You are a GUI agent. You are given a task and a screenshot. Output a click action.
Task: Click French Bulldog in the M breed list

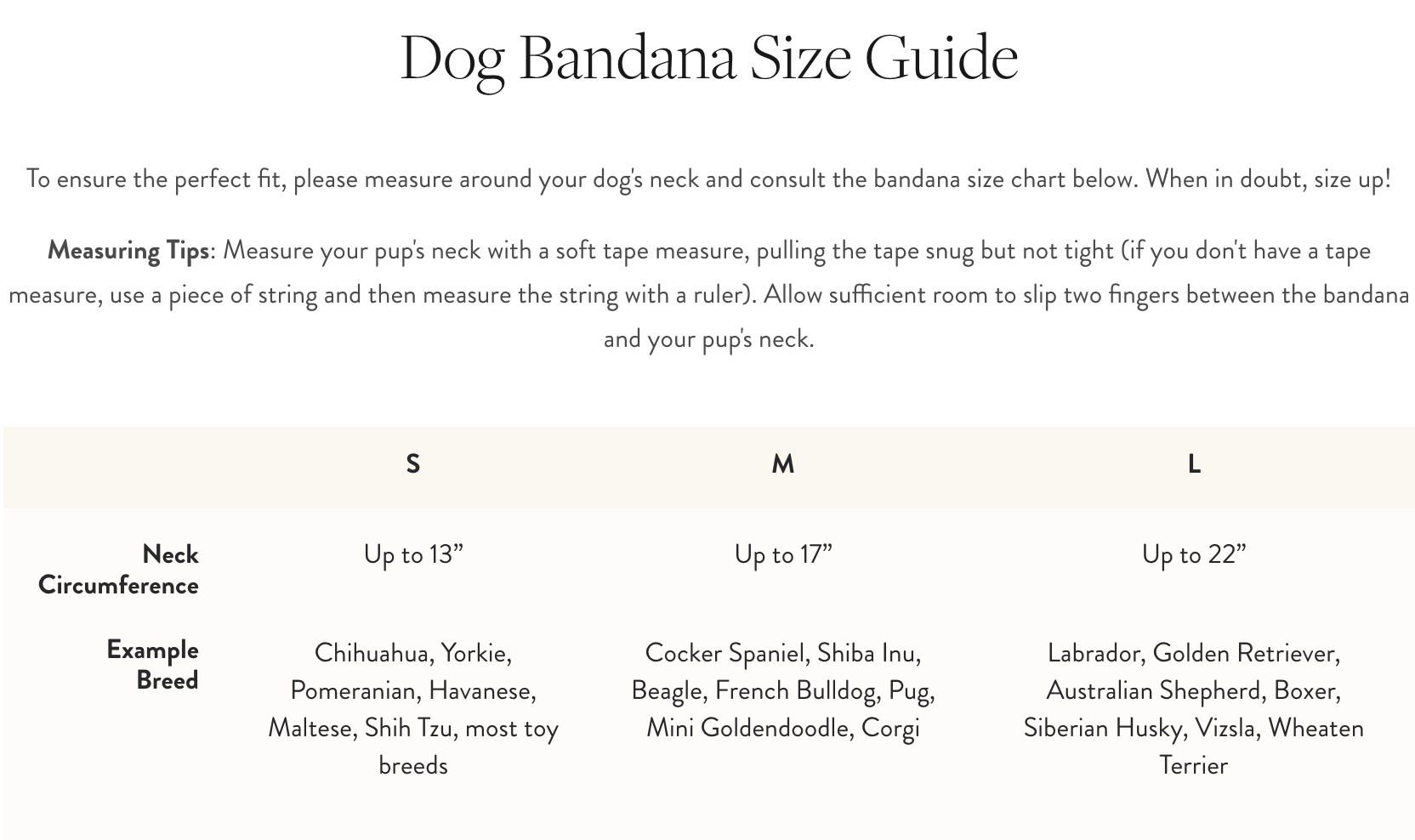click(x=796, y=690)
